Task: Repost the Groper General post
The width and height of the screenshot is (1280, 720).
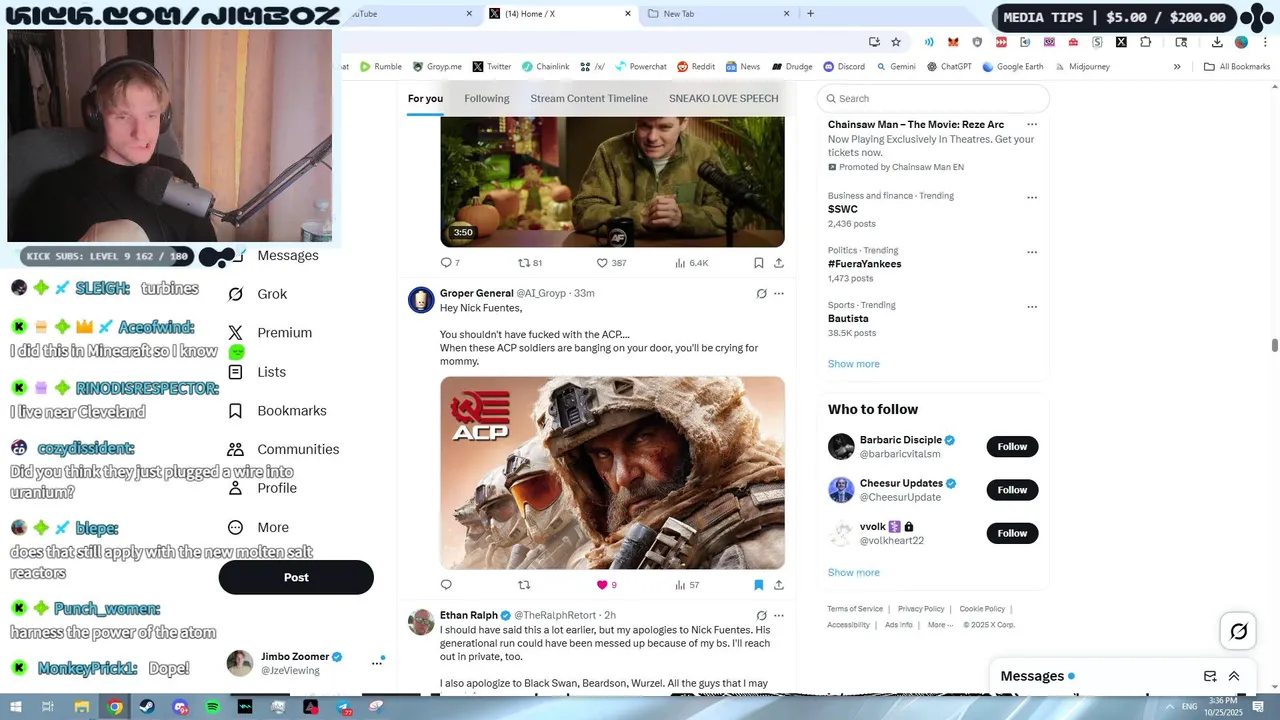Action: [x=524, y=585]
